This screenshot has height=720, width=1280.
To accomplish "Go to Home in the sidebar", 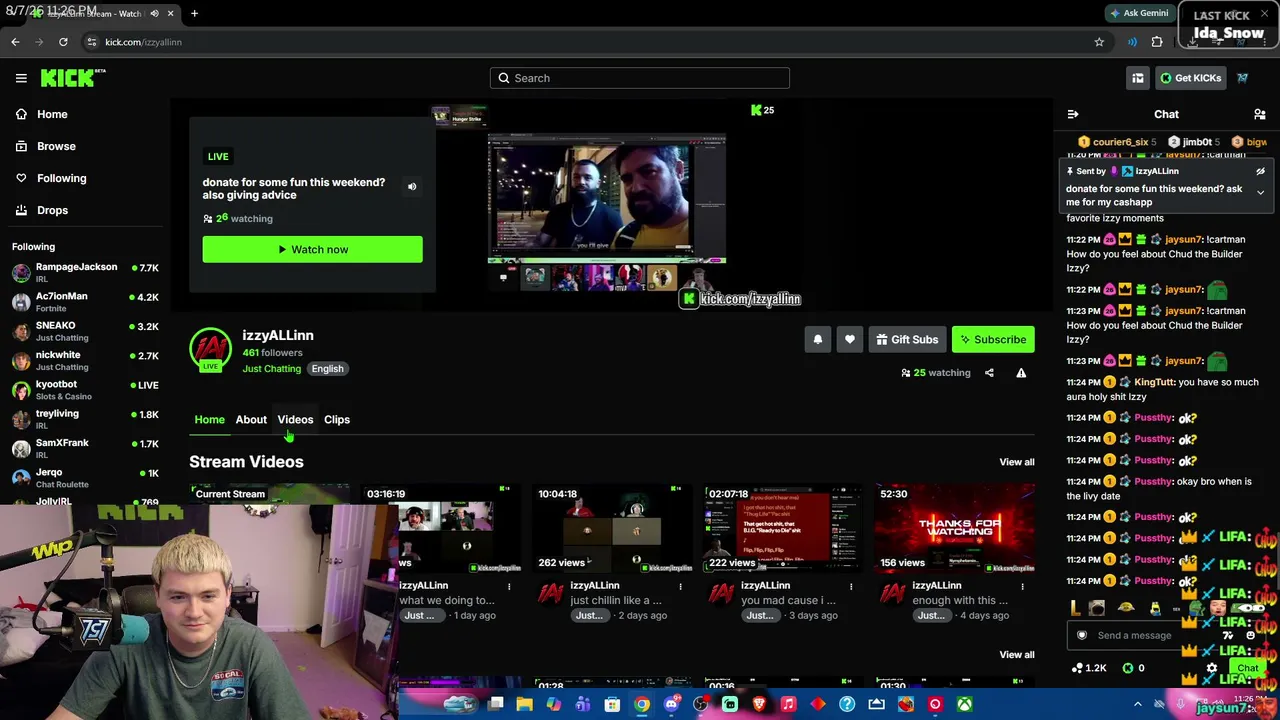I will click(x=52, y=114).
